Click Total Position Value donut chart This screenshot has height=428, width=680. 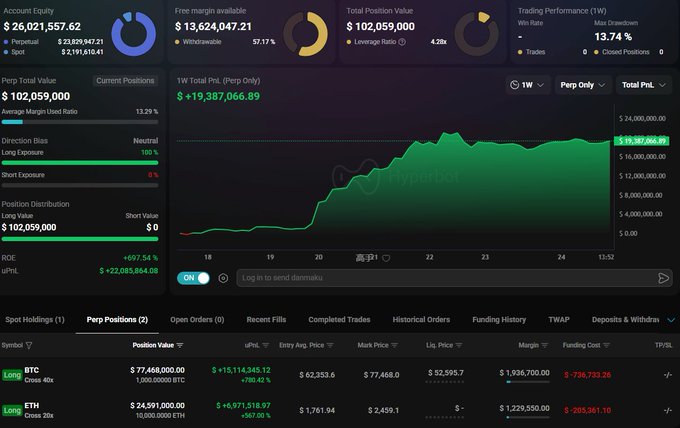point(477,34)
